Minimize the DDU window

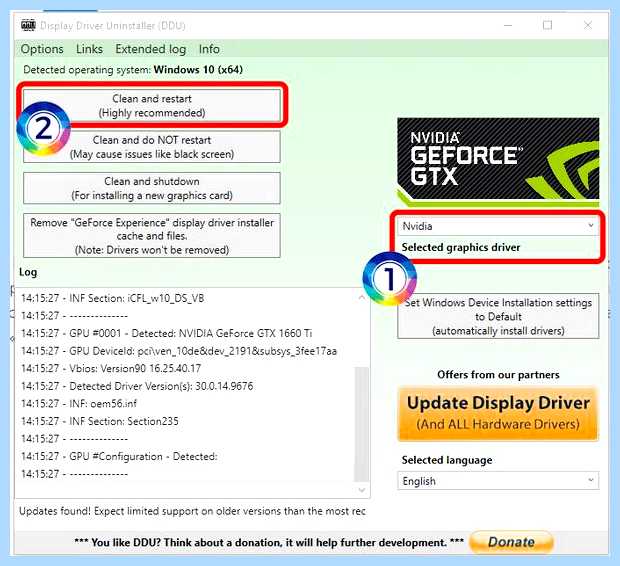click(x=508, y=25)
